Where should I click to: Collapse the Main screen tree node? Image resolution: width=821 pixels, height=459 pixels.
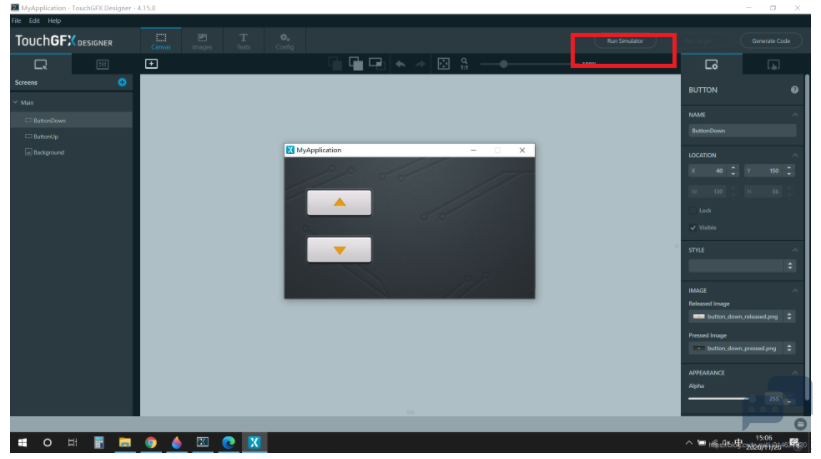point(16,103)
